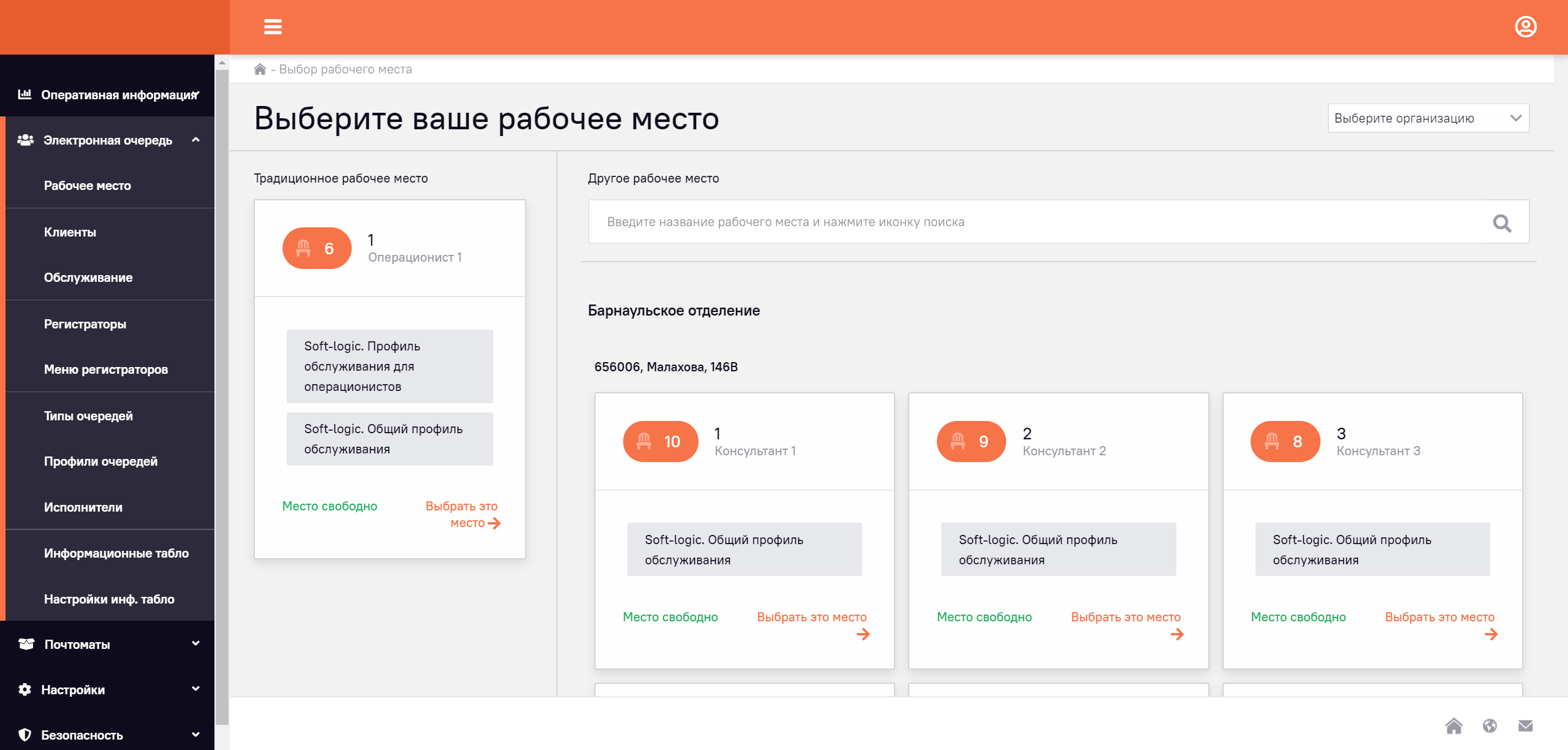Expand the Безопасность section chevron
The height and width of the screenshot is (750, 1568).
tap(195, 734)
